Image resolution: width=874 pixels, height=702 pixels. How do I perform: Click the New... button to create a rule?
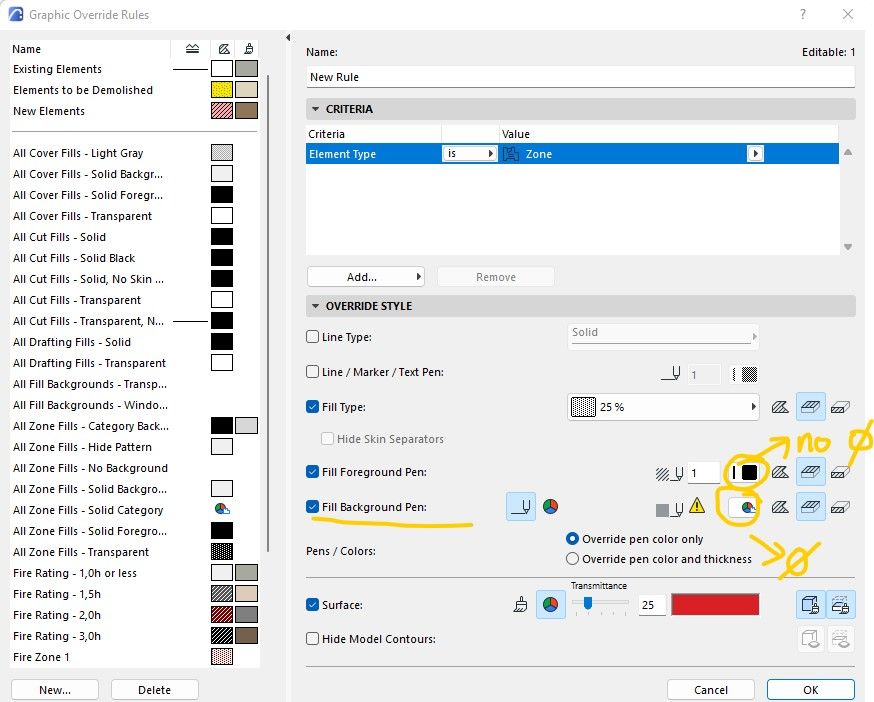point(55,689)
